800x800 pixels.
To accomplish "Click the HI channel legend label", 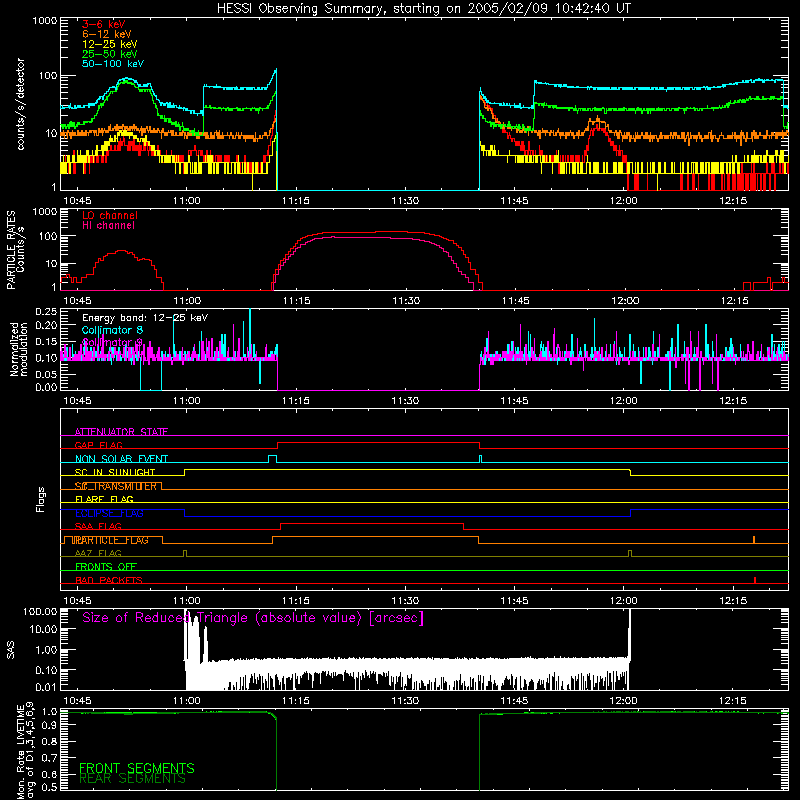I will tap(108, 226).
